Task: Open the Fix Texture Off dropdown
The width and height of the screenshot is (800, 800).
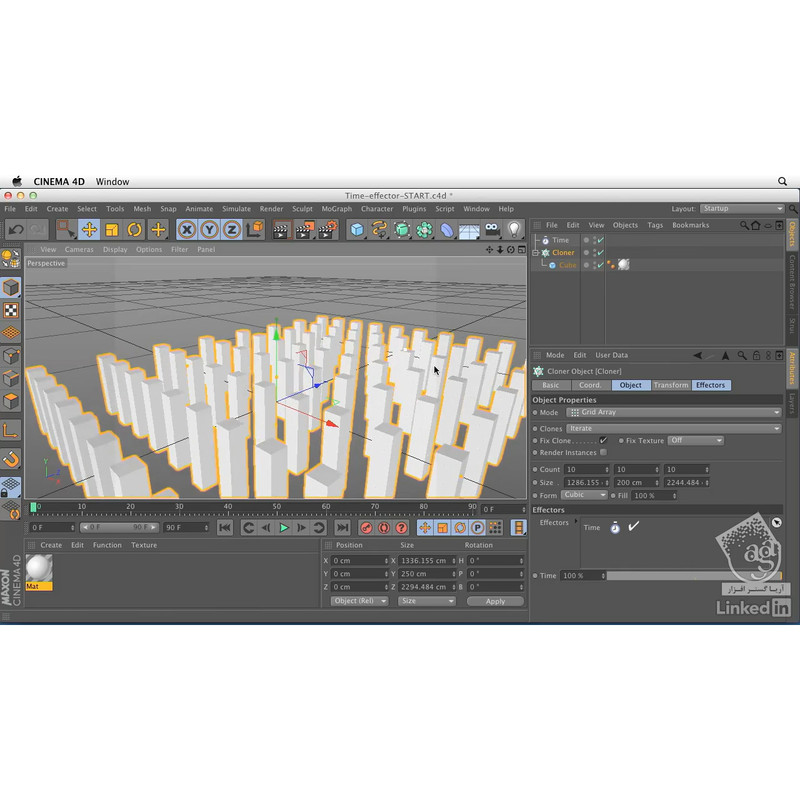Action: point(695,440)
